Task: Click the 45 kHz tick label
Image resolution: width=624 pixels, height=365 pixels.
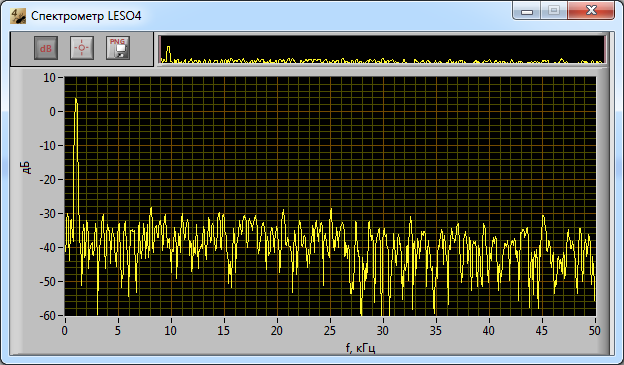Action: 542,330
